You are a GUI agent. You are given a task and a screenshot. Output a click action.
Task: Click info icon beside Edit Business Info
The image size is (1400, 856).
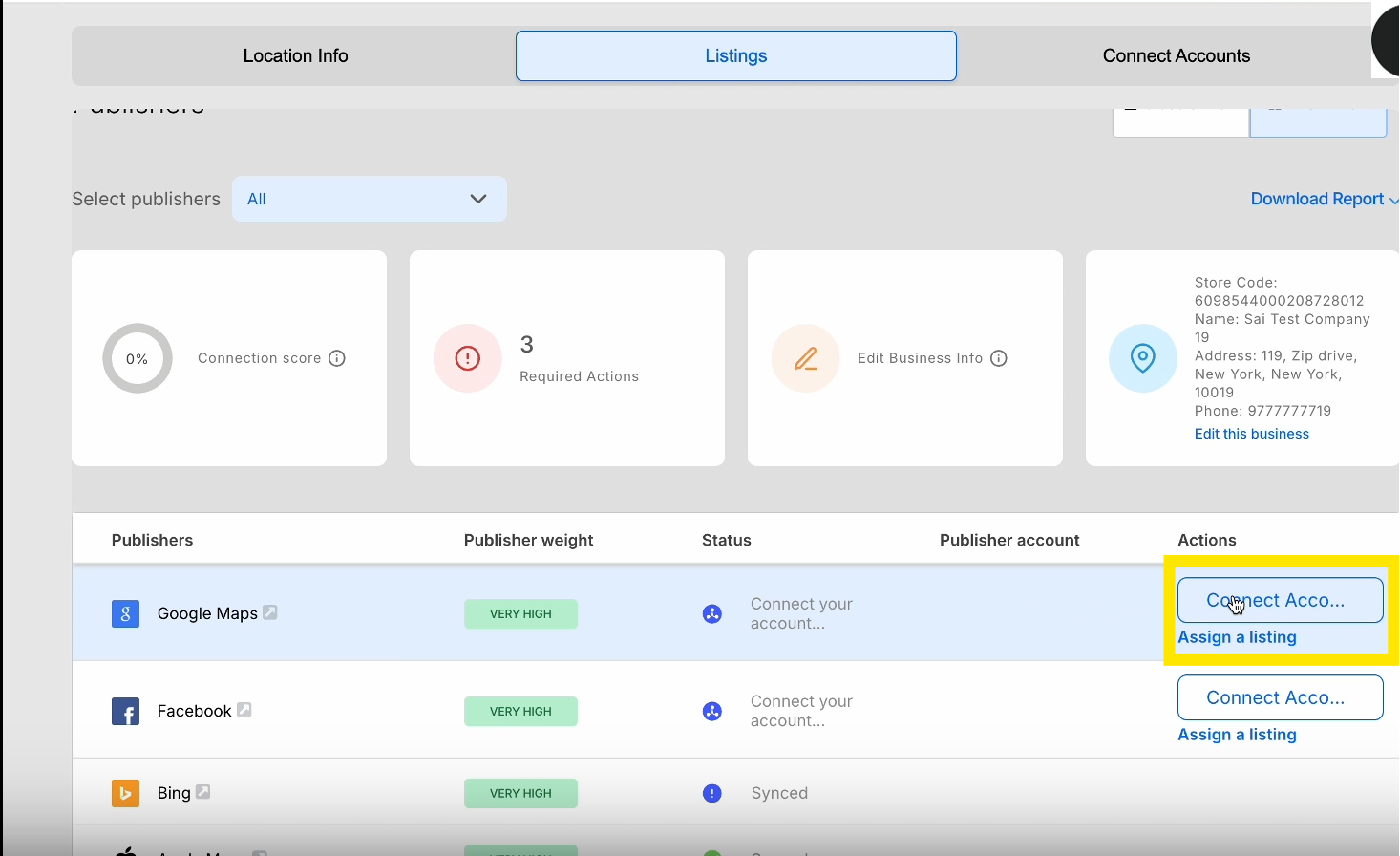[999, 358]
